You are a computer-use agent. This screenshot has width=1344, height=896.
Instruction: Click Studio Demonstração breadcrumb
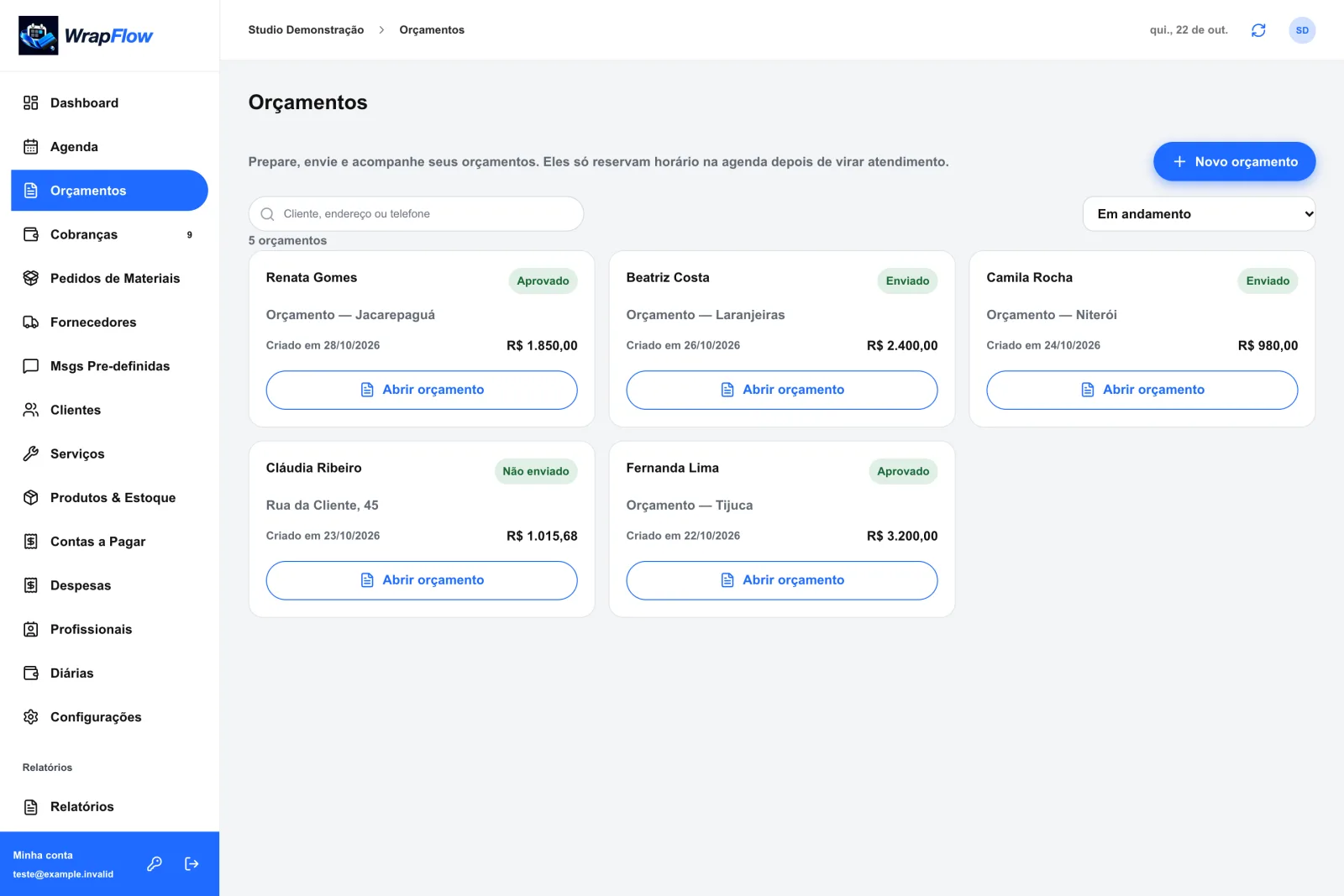(x=306, y=29)
